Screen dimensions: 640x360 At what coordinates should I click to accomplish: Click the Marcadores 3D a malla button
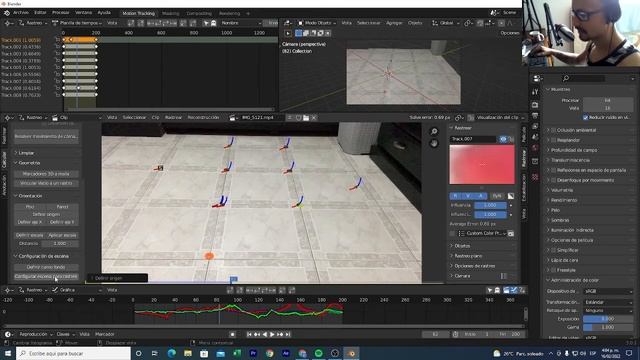click(46, 174)
